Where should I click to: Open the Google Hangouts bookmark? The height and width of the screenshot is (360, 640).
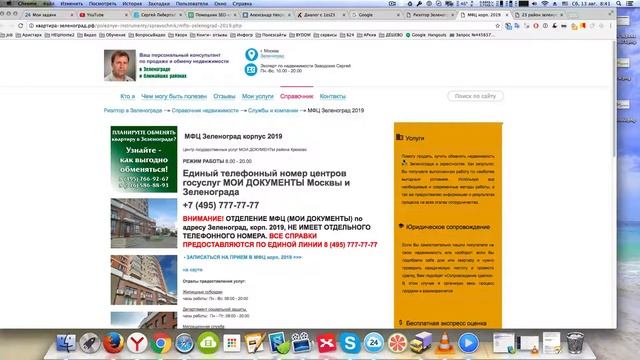pos(426,35)
